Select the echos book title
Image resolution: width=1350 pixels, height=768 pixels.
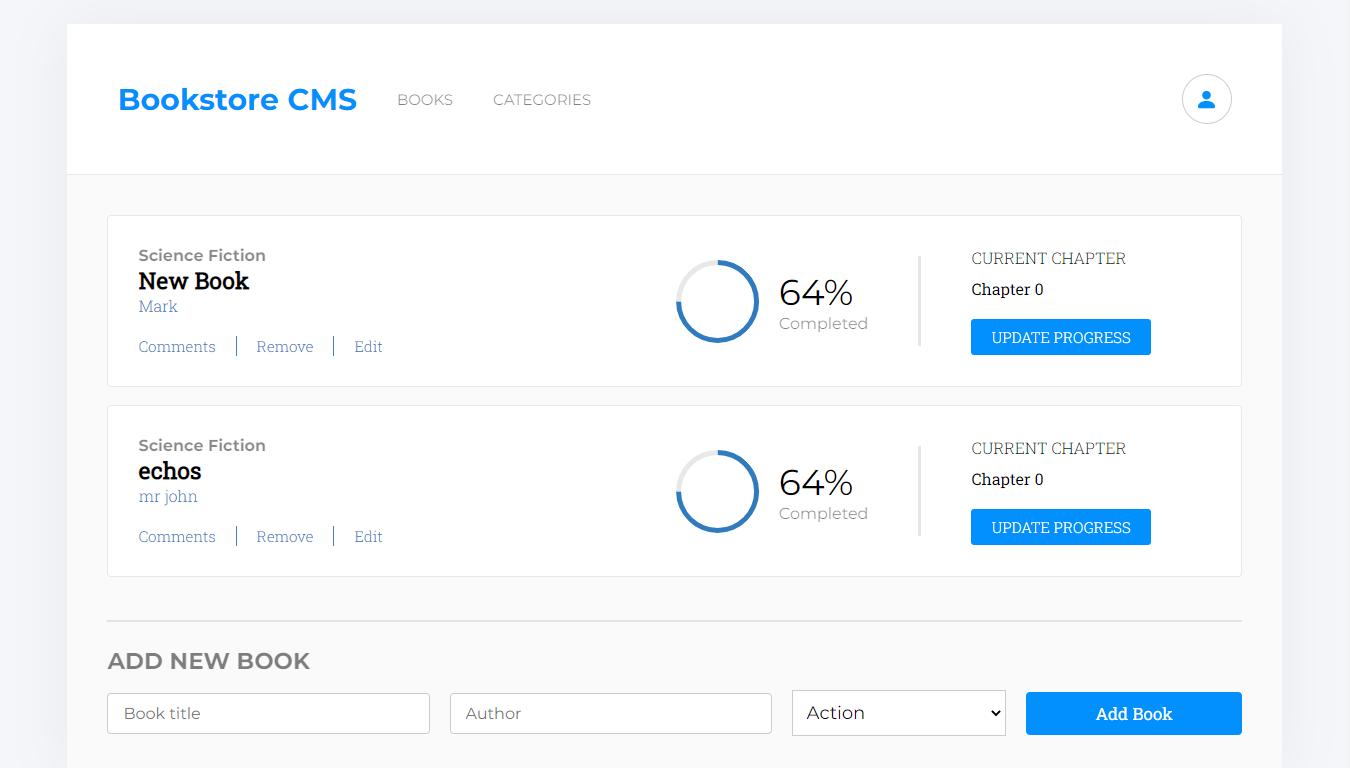click(x=170, y=471)
